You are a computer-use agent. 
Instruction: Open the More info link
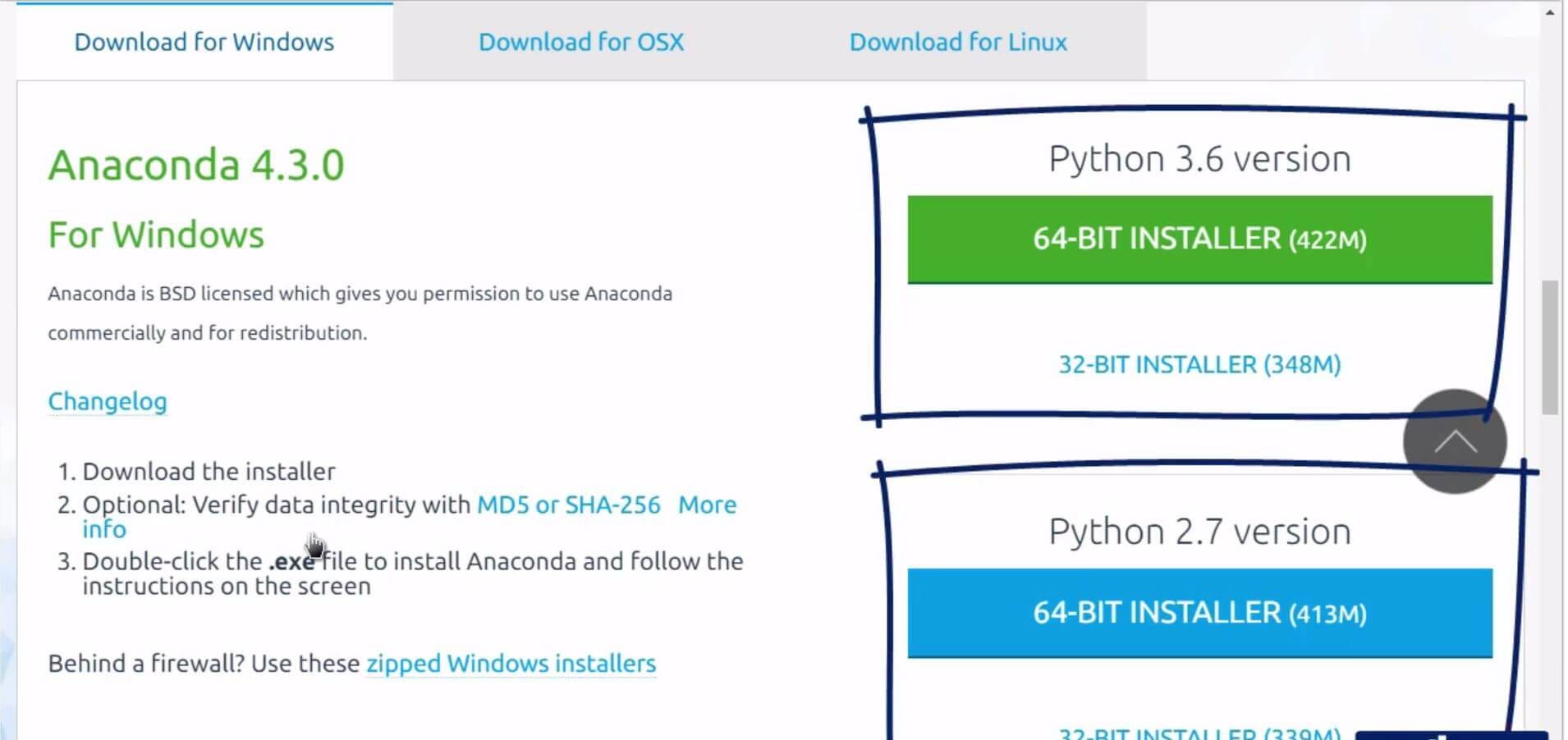click(x=708, y=505)
